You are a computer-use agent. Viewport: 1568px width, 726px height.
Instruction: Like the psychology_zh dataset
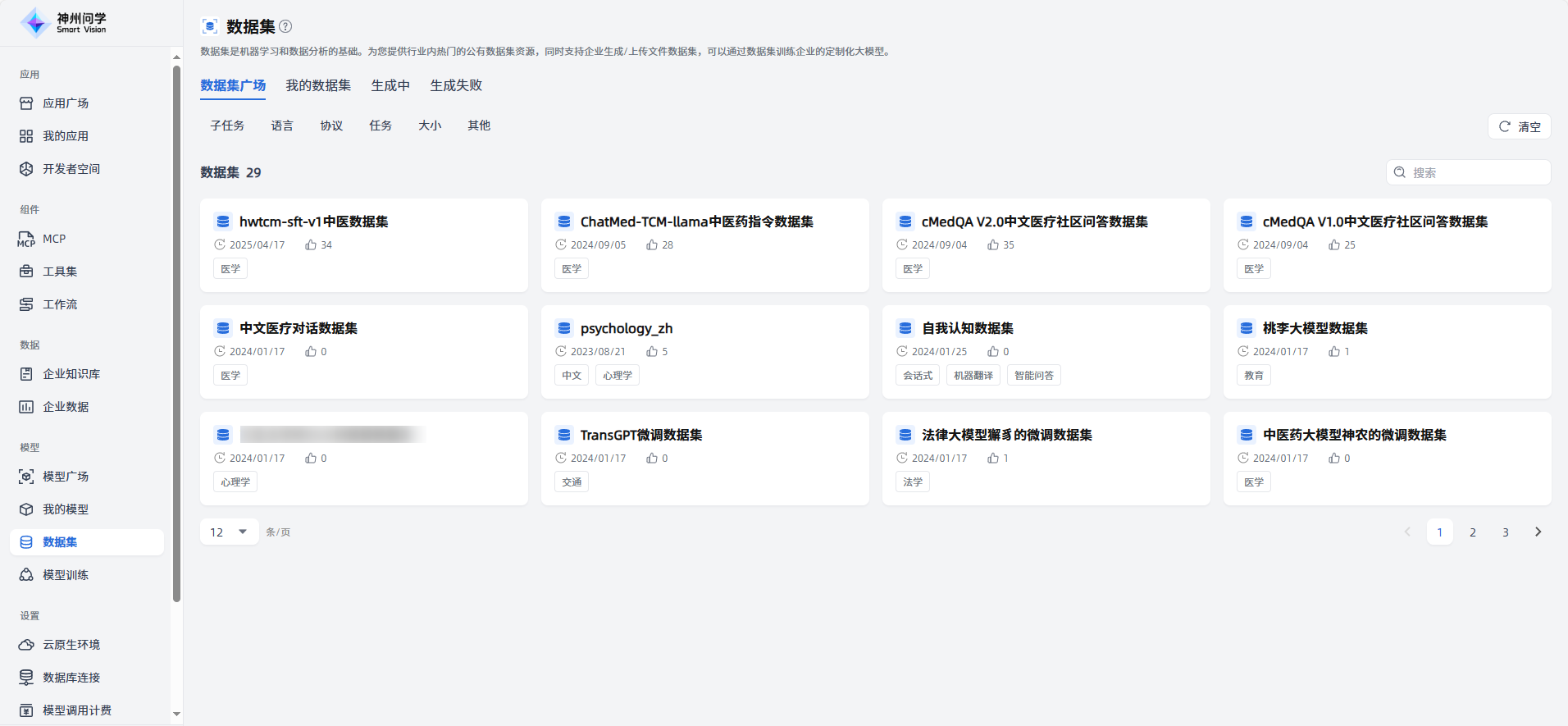point(652,352)
